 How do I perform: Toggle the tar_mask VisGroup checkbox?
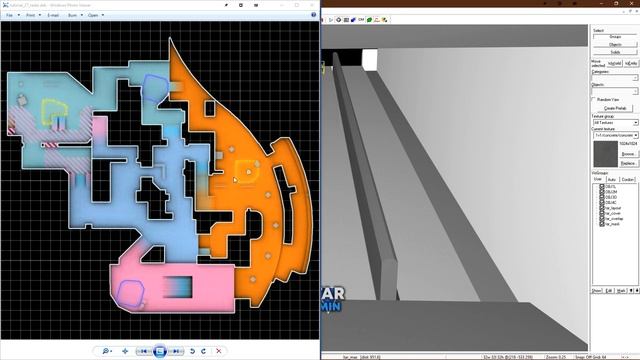(602, 224)
